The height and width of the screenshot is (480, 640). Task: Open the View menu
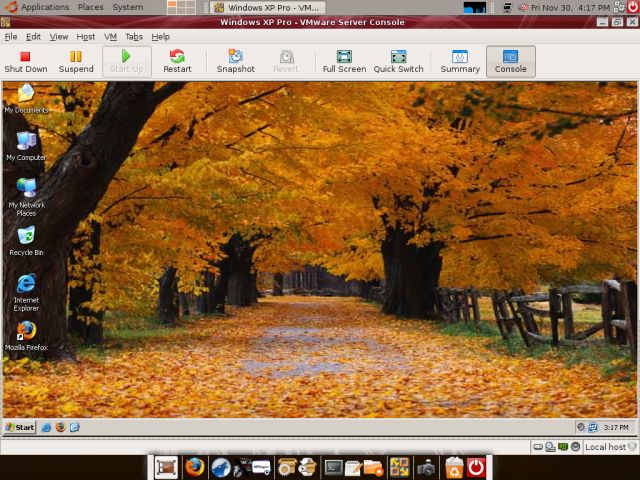59,37
